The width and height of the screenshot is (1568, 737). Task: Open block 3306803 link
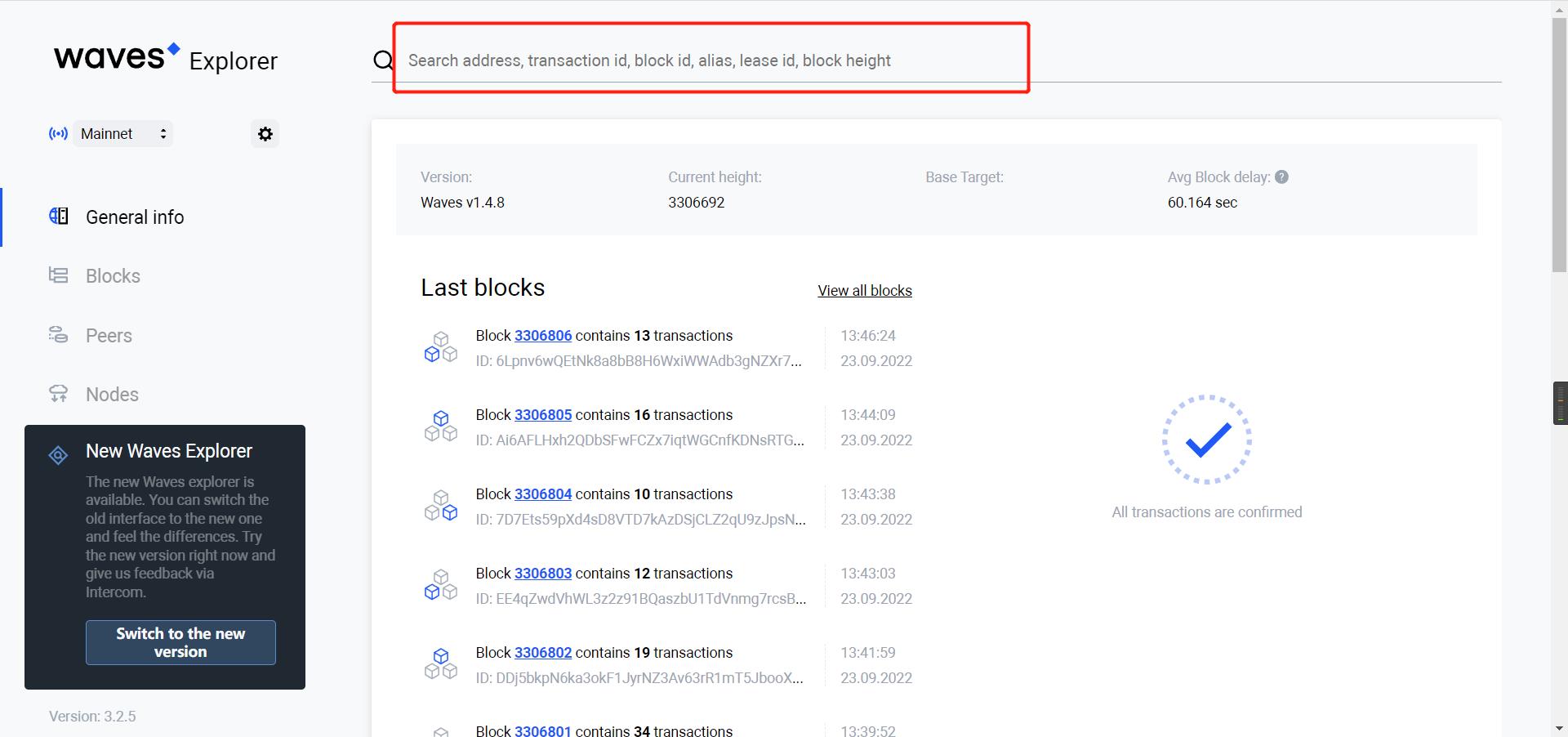click(x=542, y=574)
